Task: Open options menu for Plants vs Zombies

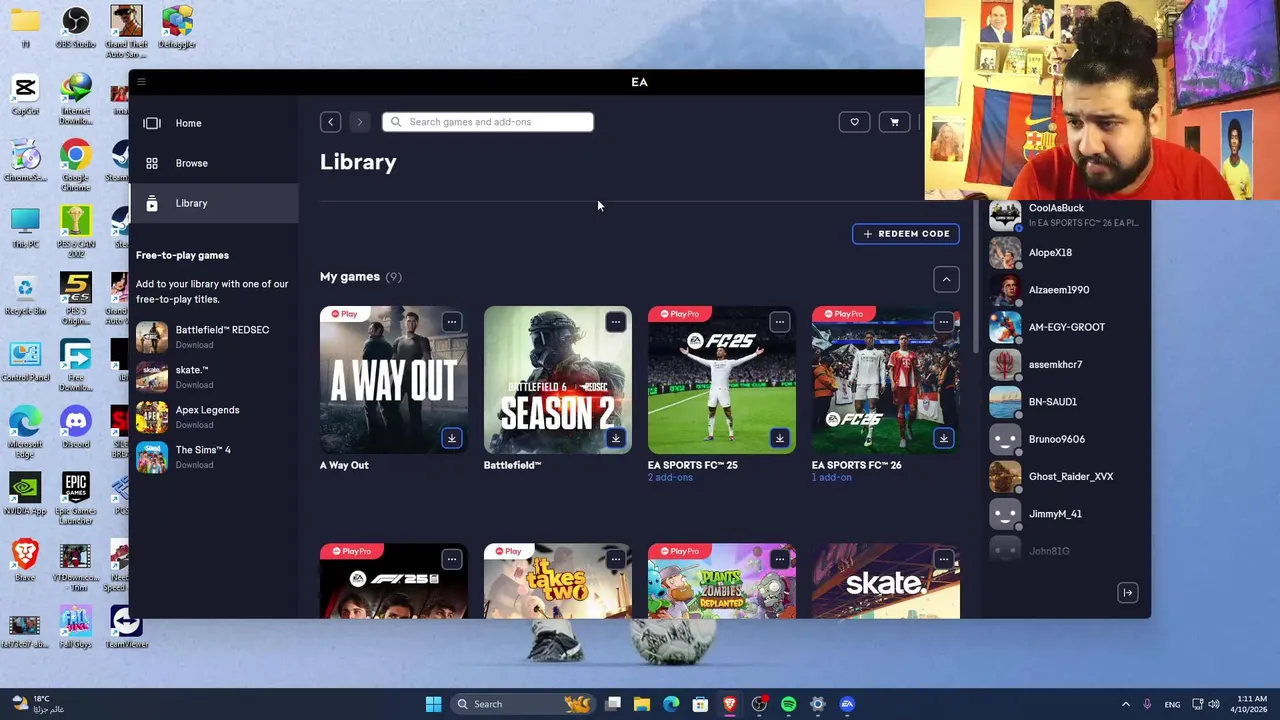Action: (780, 559)
